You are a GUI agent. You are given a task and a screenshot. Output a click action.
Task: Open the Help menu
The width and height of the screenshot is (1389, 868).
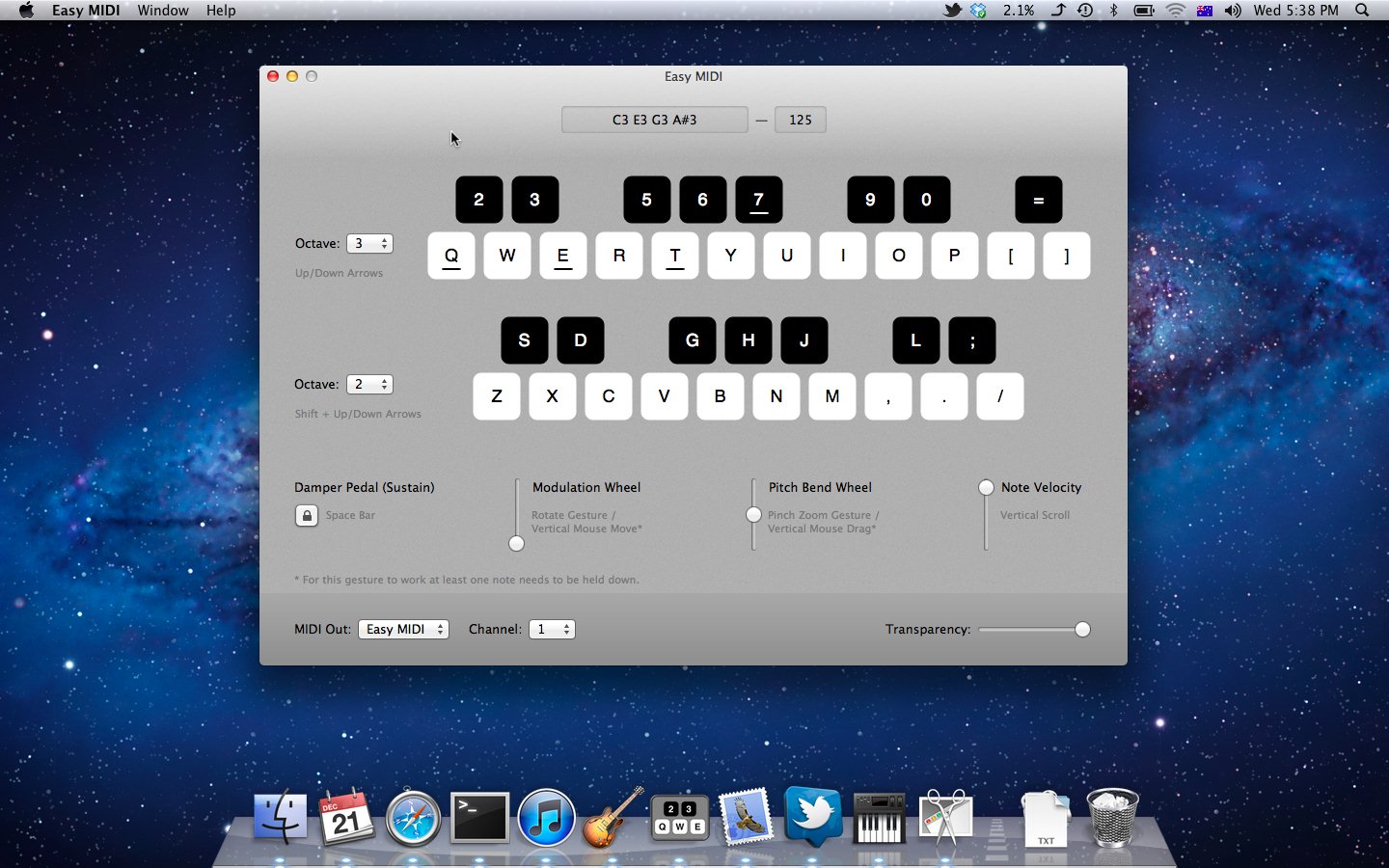221,11
